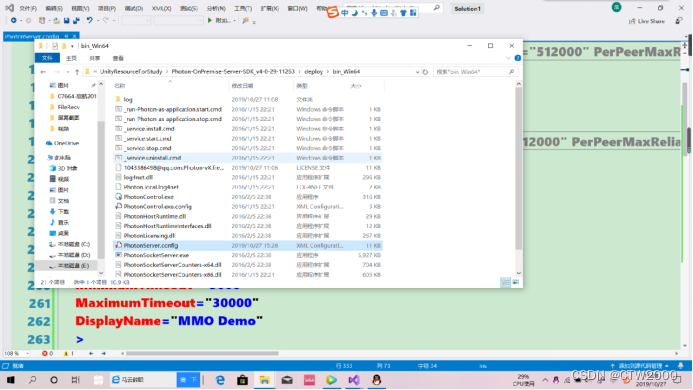Open QQ penguin icon in taskbar

click(x=377, y=380)
